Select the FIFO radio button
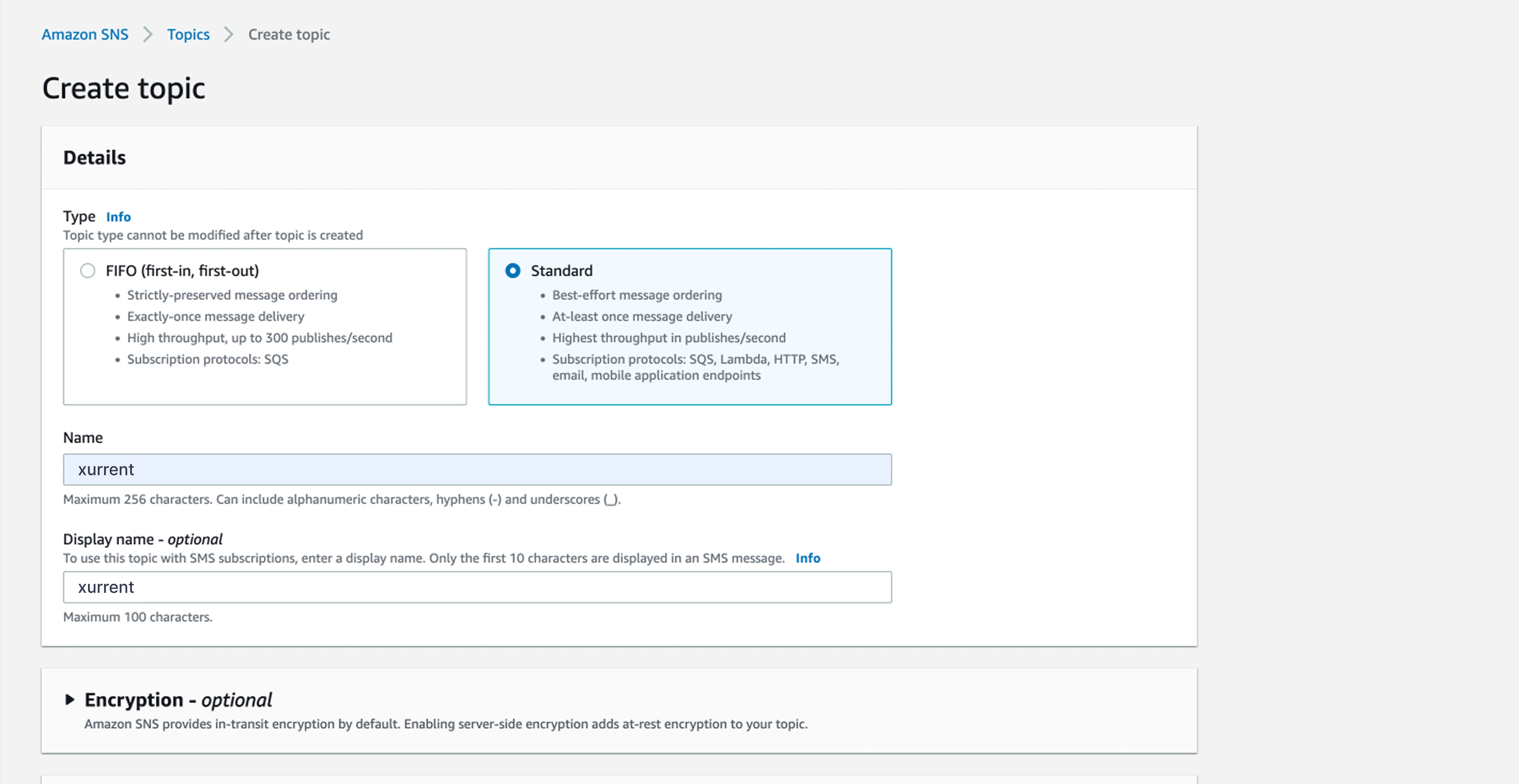This screenshot has height=784, width=1519. (x=88, y=271)
